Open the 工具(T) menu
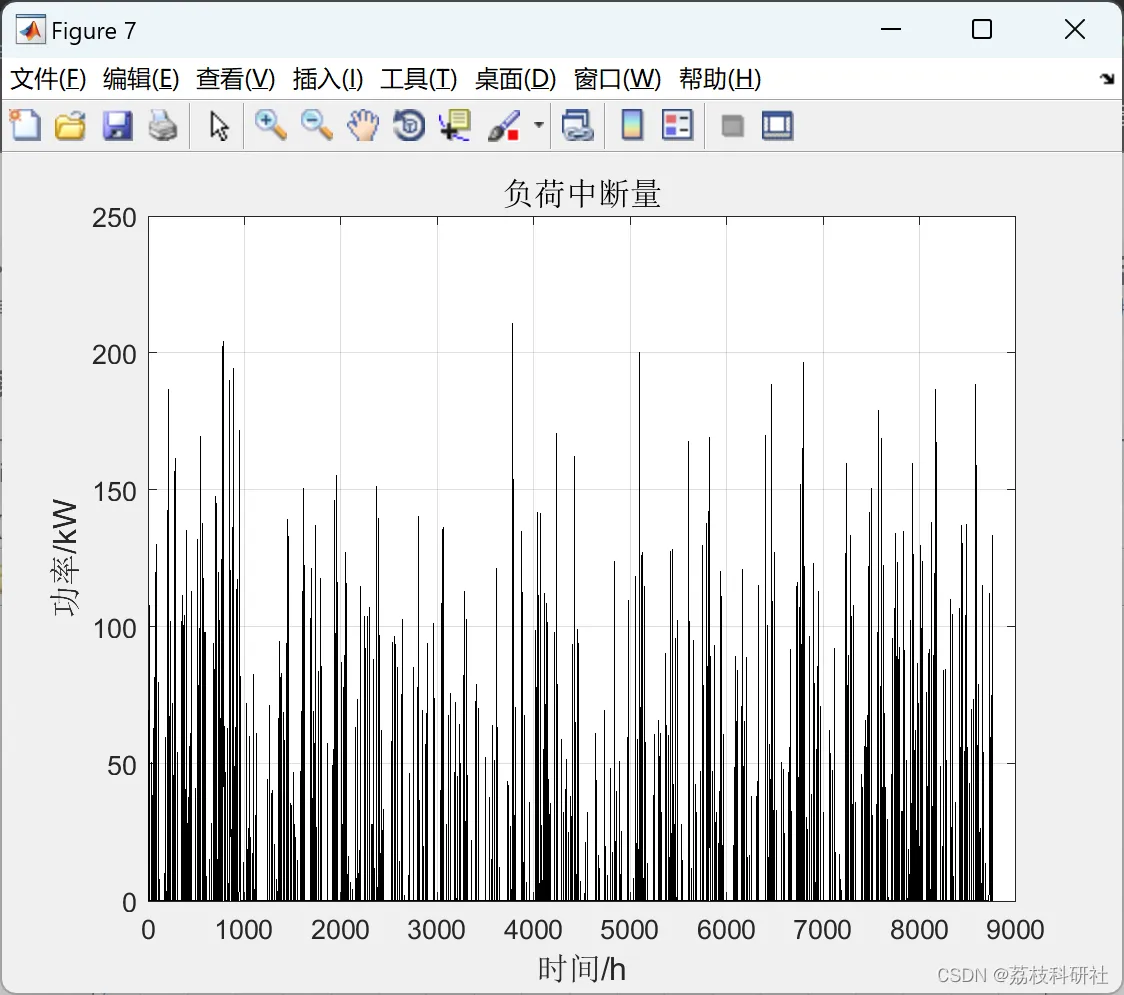Viewport: 1124px width, 995px height. 419,79
